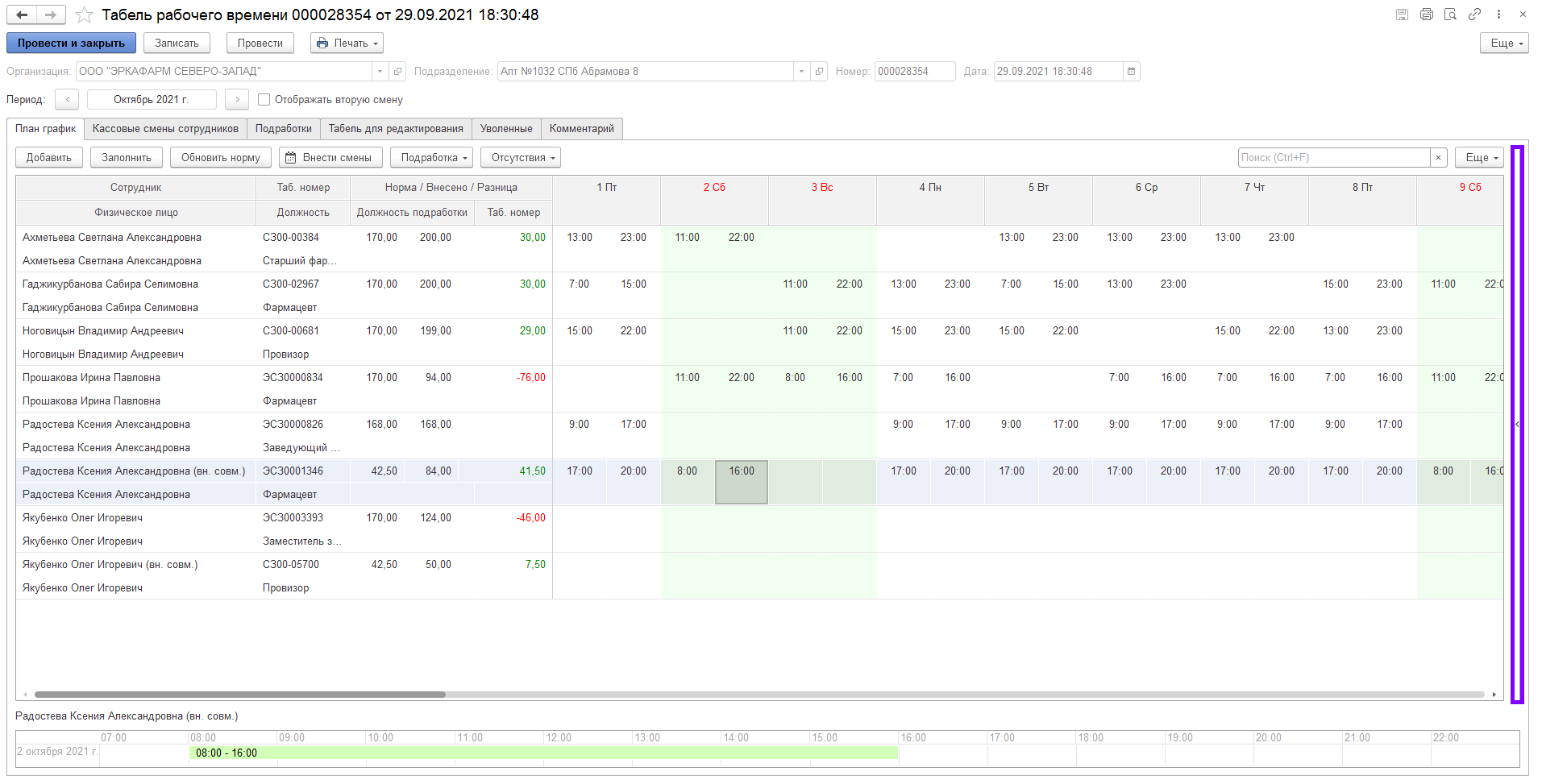Copy link to document via chain icon
1542x784 pixels.
[1474, 15]
